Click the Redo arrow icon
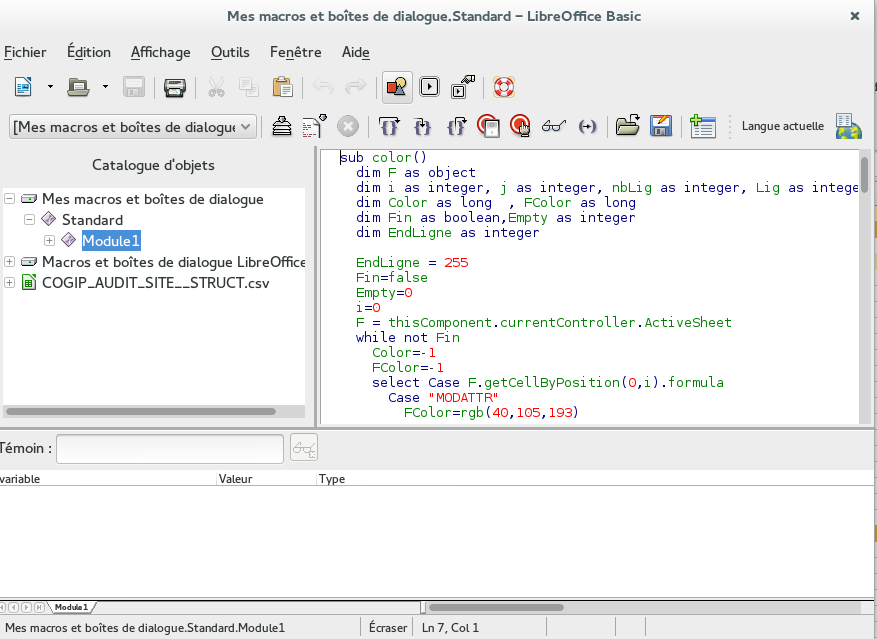The width and height of the screenshot is (877, 639). (x=355, y=87)
